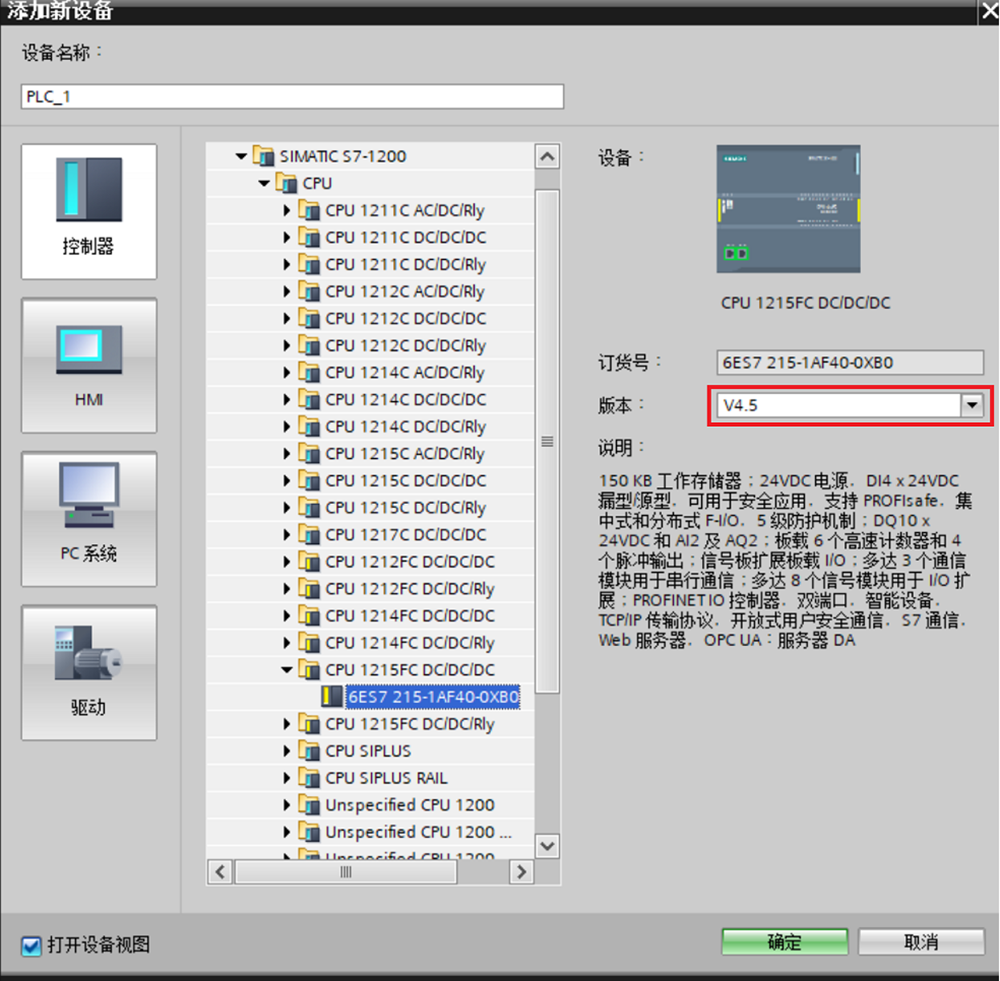
Task: Open the 版本 V4.5 version dropdown
Action: [972, 405]
